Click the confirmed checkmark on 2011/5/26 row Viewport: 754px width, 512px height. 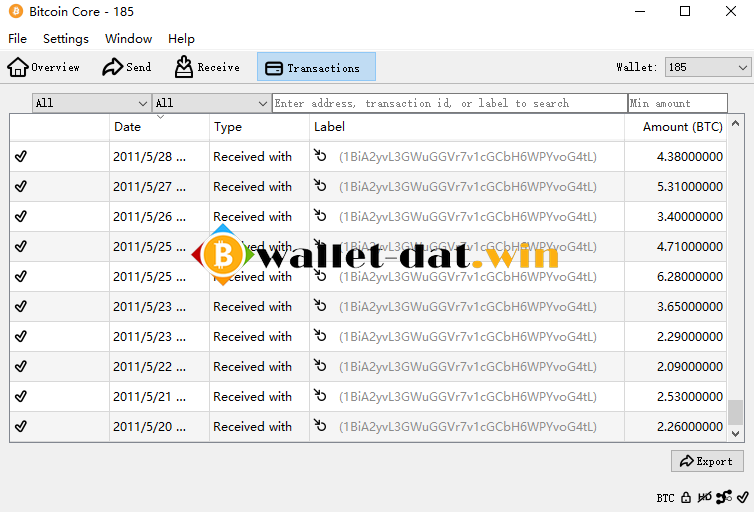tap(21, 216)
